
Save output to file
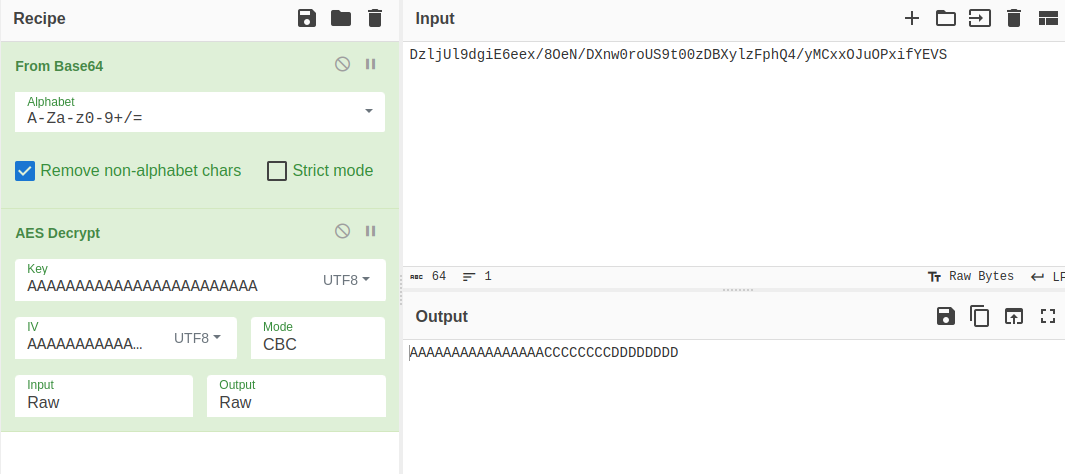pos(945,316)
